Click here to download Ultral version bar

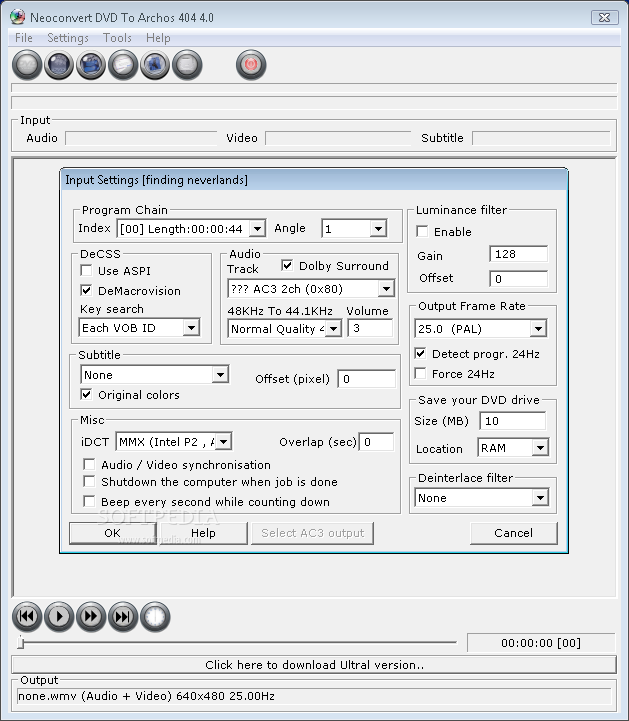click(314, 665)
